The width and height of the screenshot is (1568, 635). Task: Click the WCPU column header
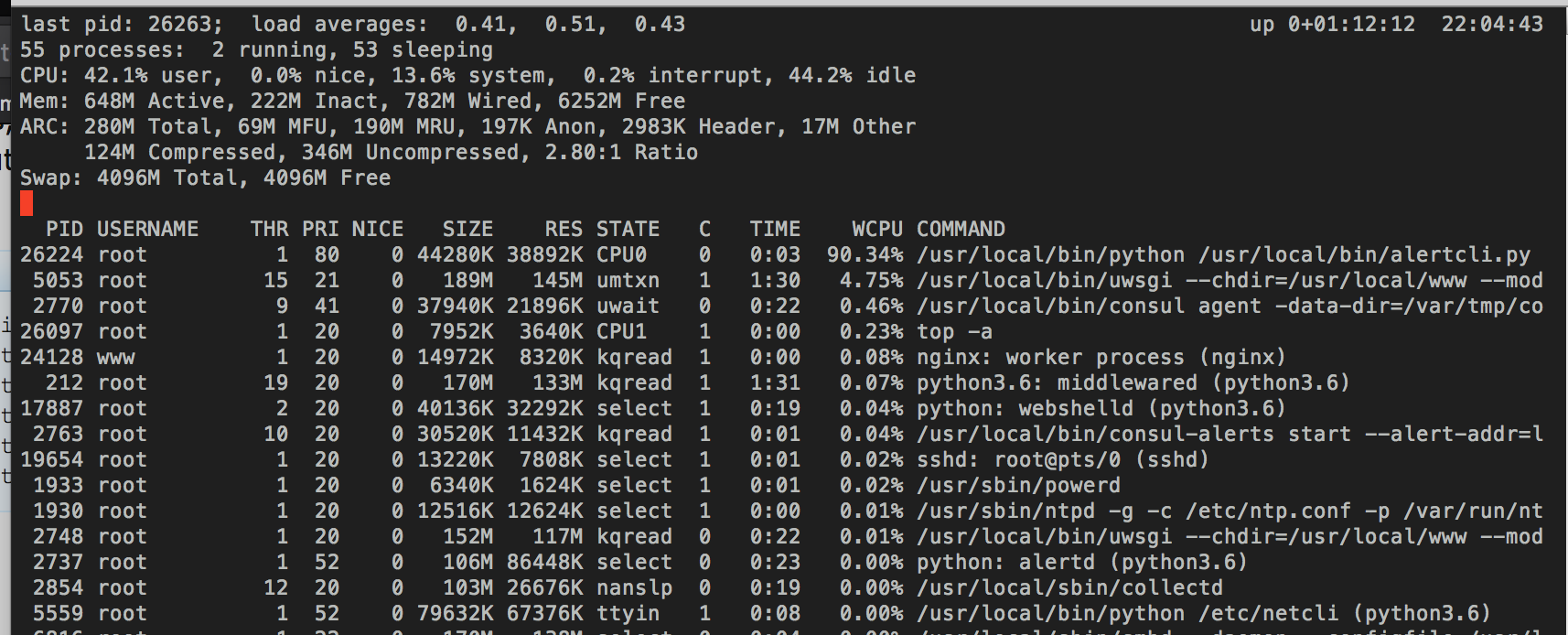(x=876, y=229)
